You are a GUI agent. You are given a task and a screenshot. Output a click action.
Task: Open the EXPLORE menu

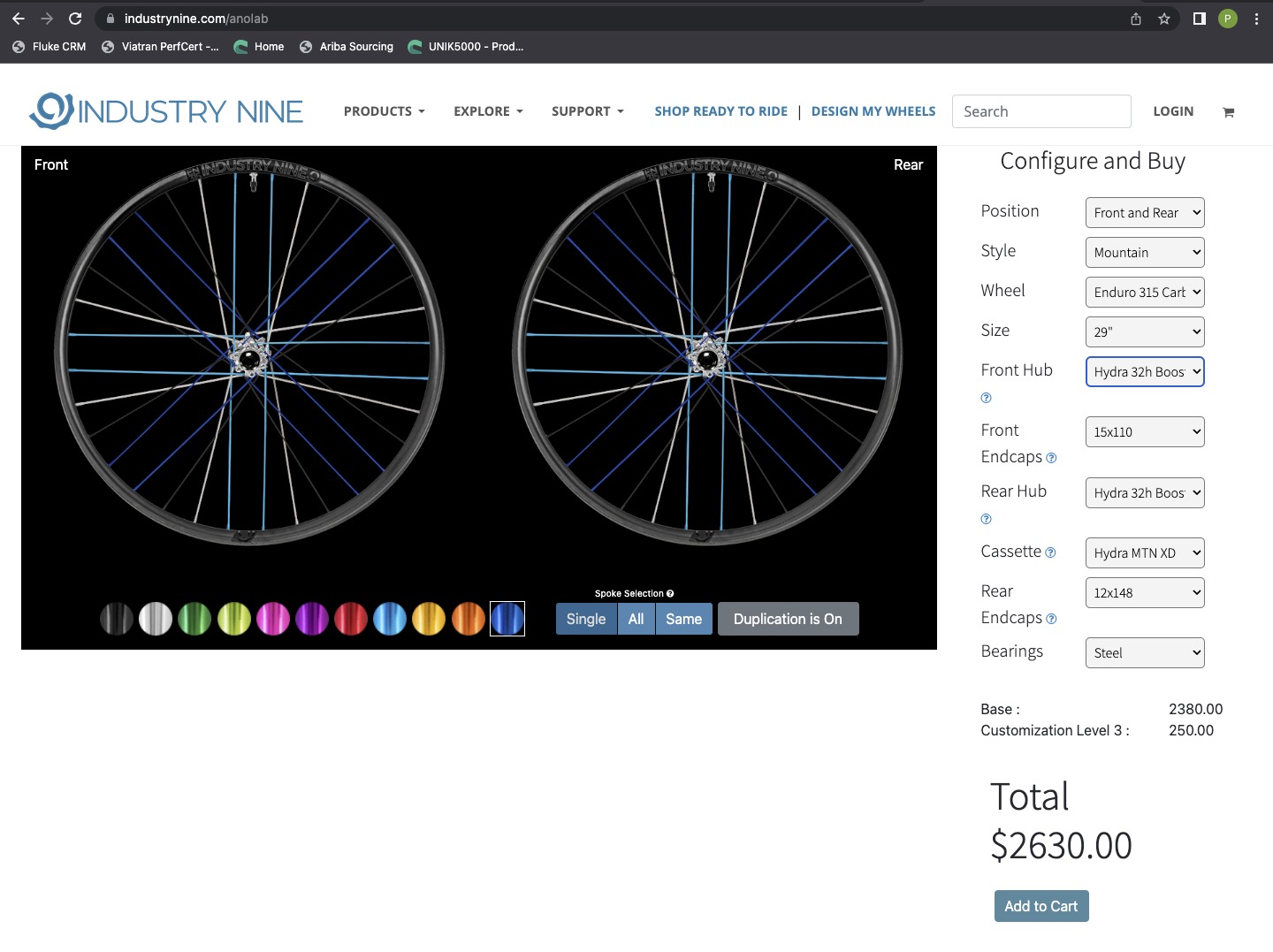[489, 111]
